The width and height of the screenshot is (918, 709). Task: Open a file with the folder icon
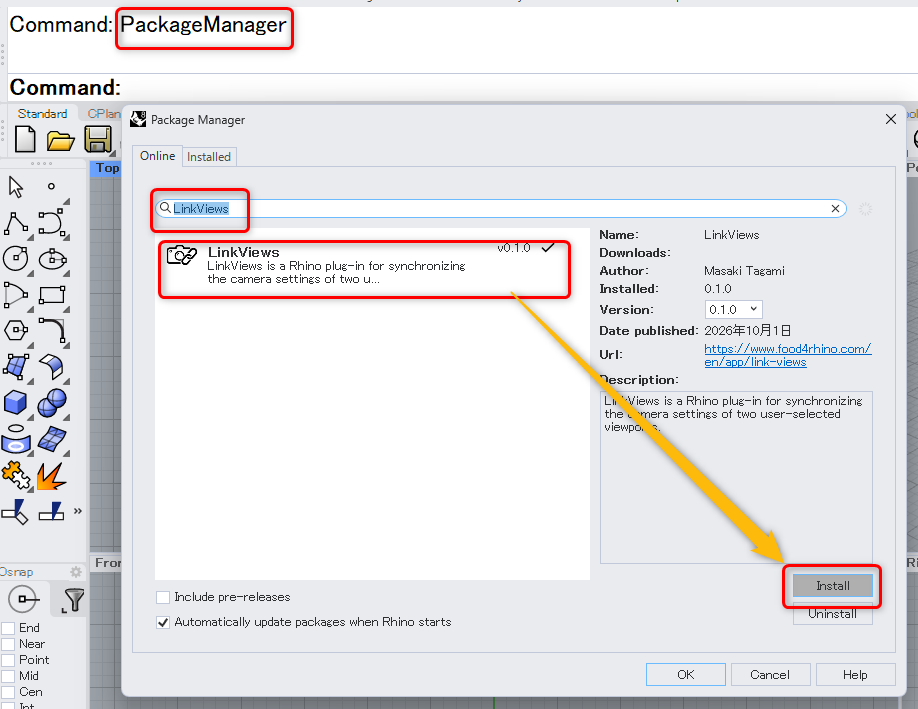[60, 141]
